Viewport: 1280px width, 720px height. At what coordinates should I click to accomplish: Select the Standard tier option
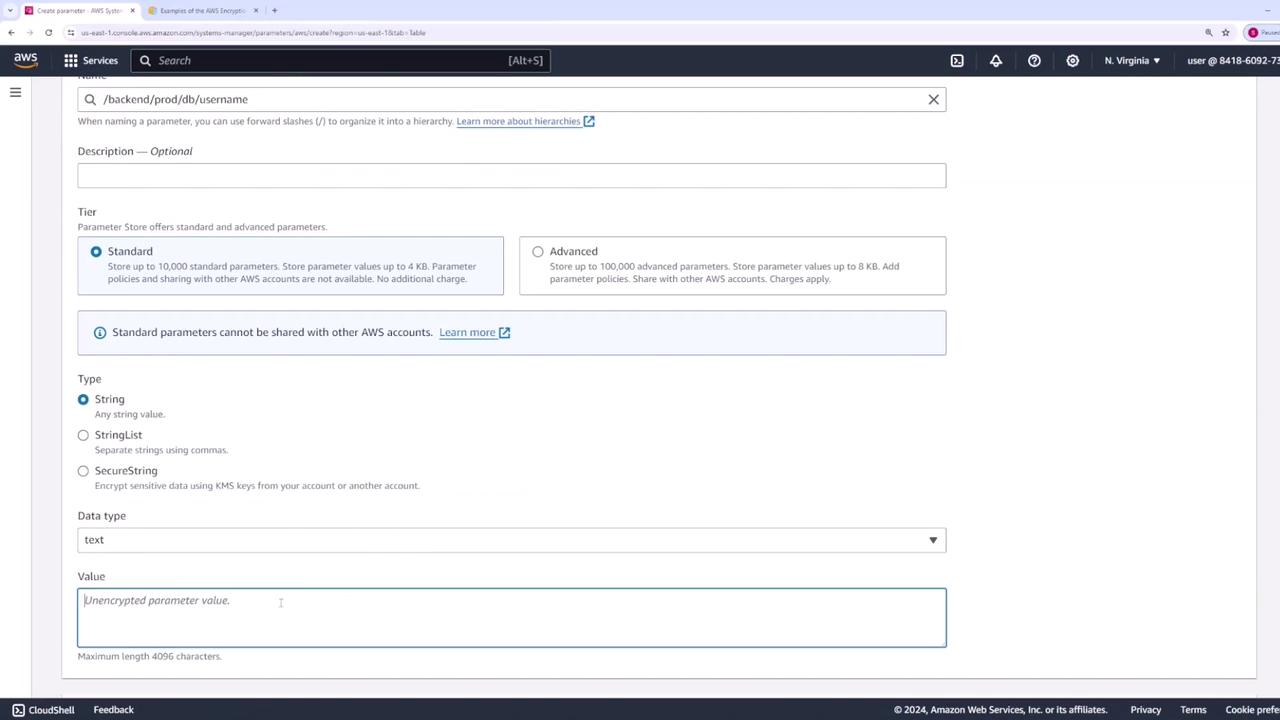[x=96, y=251]
